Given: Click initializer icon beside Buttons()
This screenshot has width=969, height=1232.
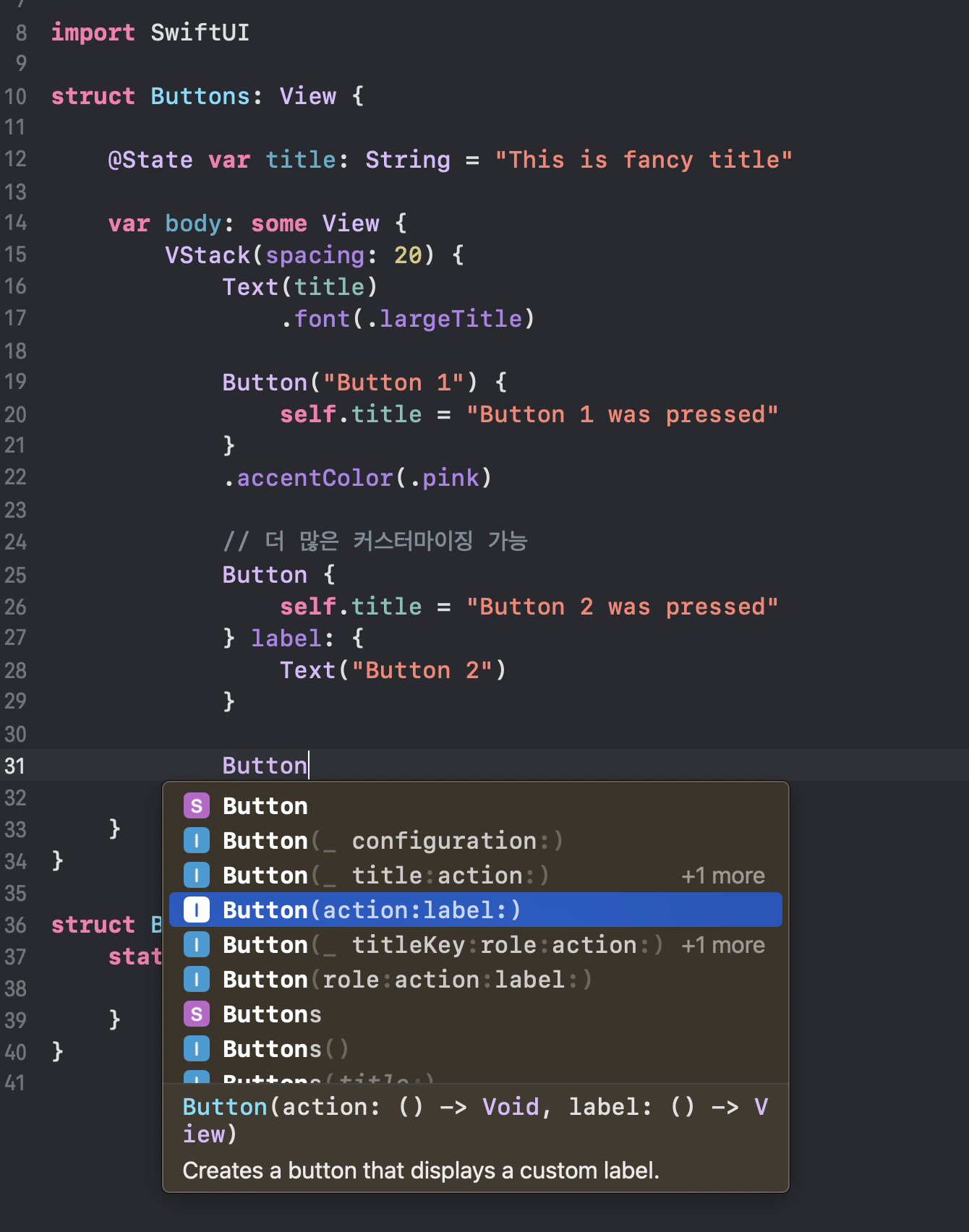Looking at the screenshot, I should (x=197, y=1048).
